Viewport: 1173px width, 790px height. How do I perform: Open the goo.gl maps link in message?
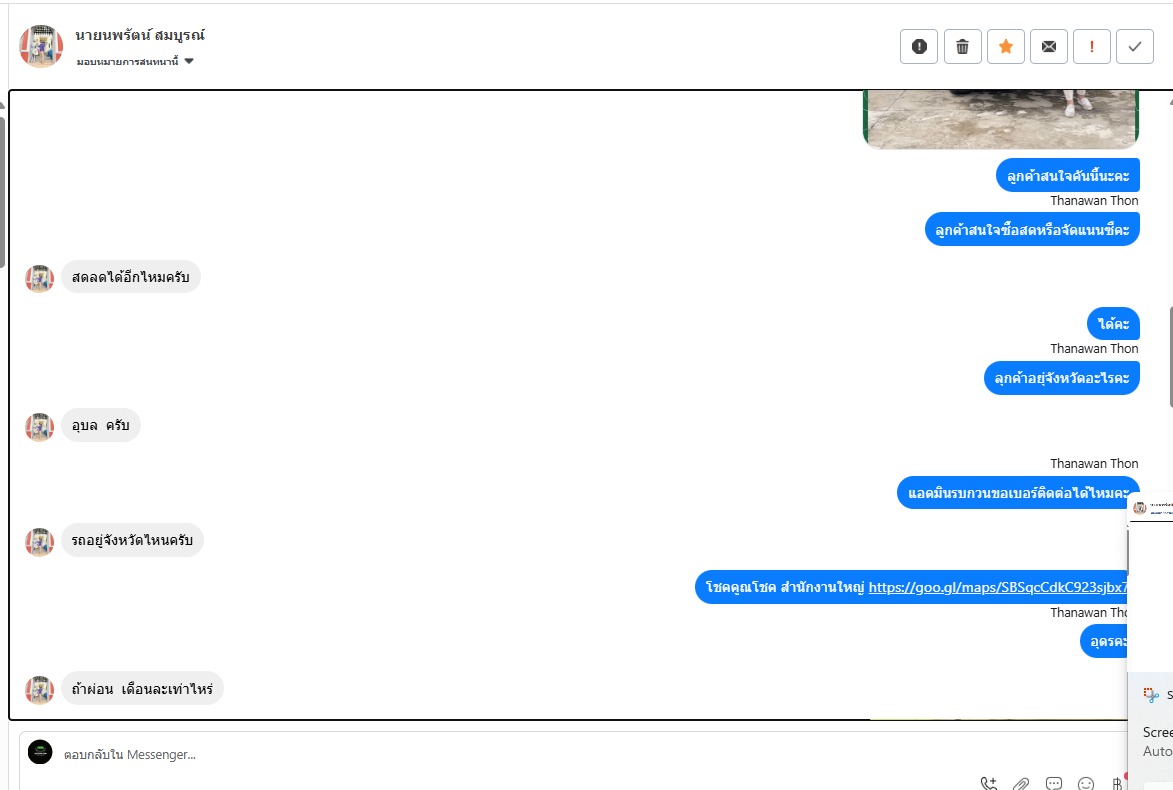point(997,587)
